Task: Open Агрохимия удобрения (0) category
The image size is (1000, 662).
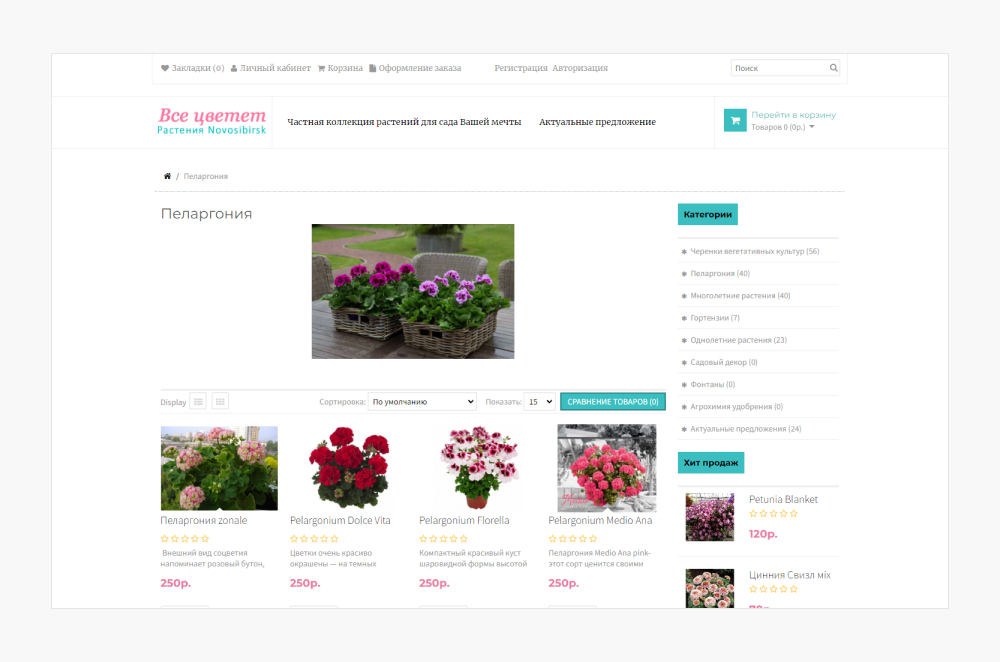Action: coord(737,407)
